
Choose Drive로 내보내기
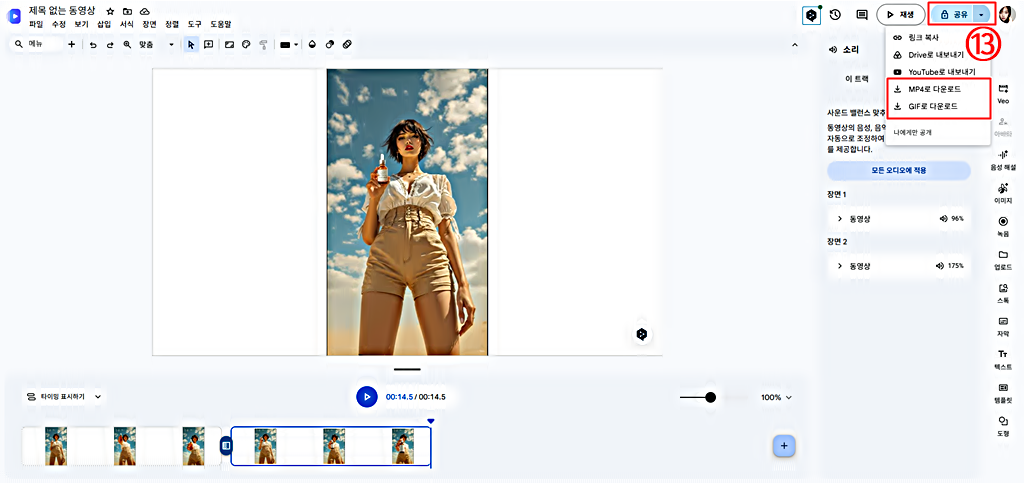click(x=938, y=54)
